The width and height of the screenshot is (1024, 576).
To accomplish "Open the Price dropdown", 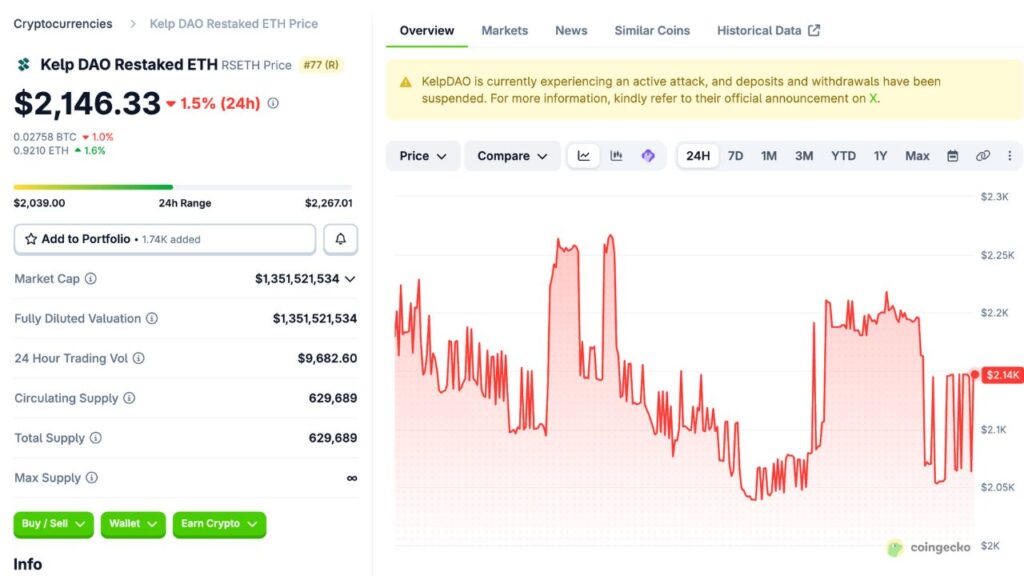I will click(422, 155).
